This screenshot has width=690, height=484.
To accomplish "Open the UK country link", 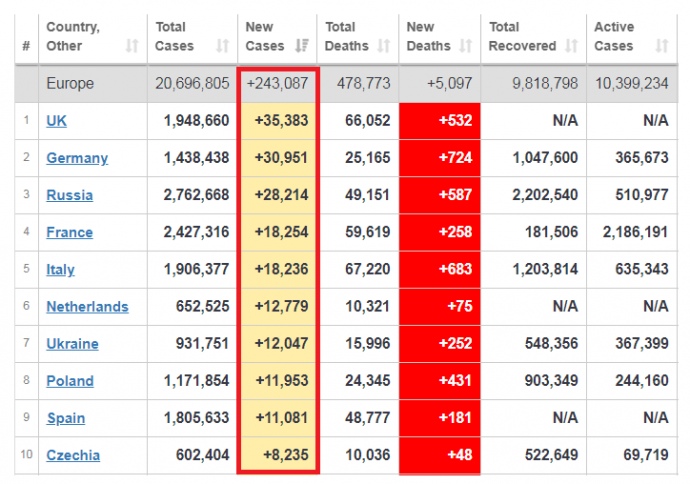I will [x=57, y=120].
